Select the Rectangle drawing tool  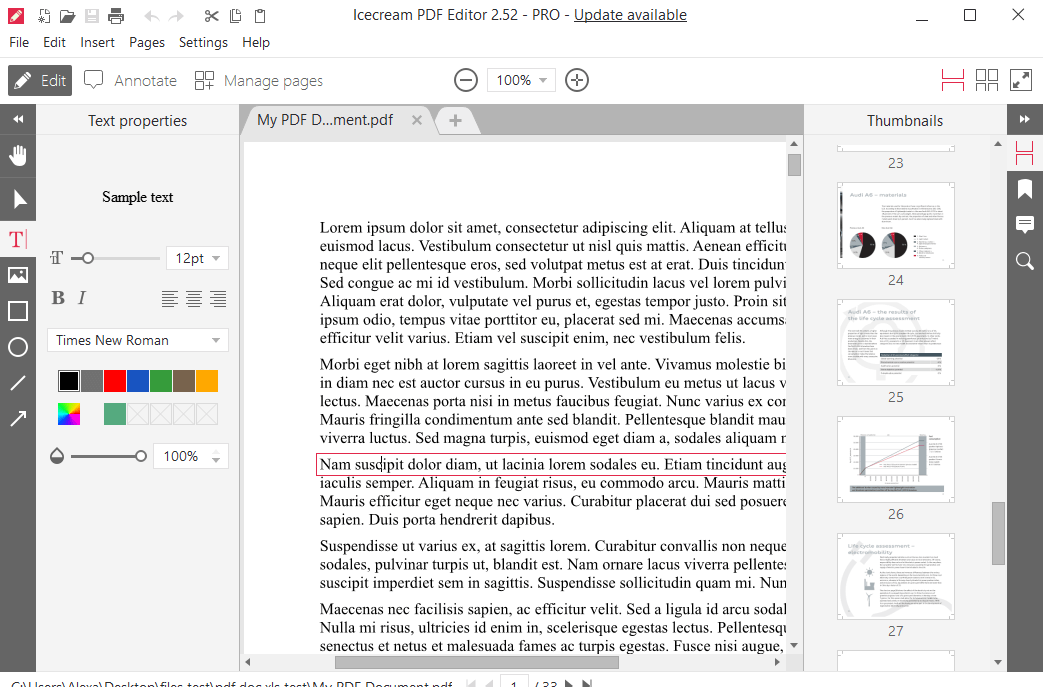pyautogui.click(x=17, y=311)
